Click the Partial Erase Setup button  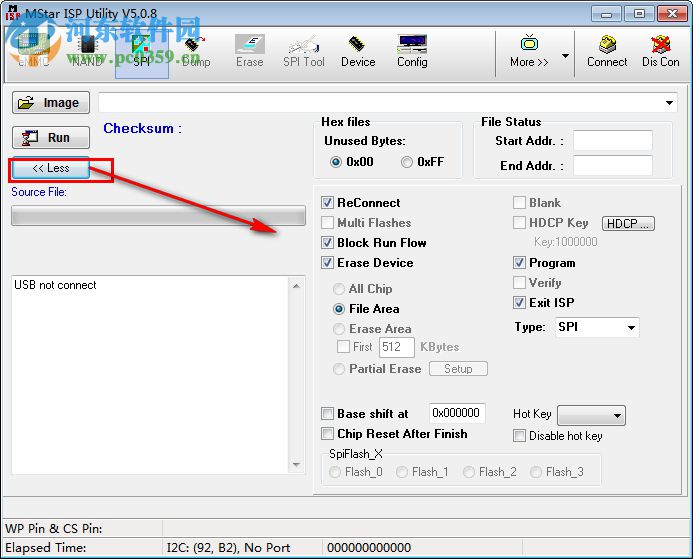click(458, 369)
